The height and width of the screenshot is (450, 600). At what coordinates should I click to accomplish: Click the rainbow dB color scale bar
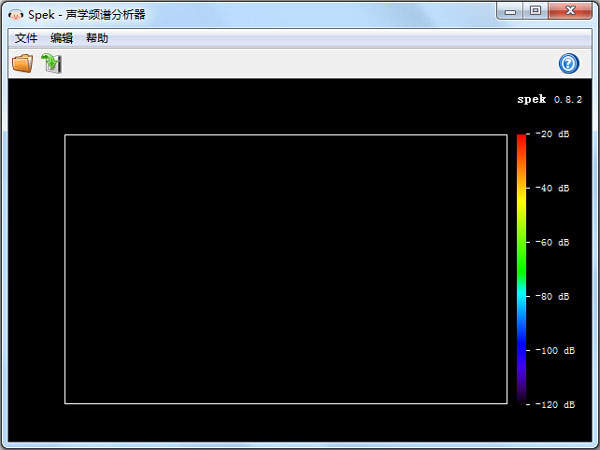click(x=521, y=268)
